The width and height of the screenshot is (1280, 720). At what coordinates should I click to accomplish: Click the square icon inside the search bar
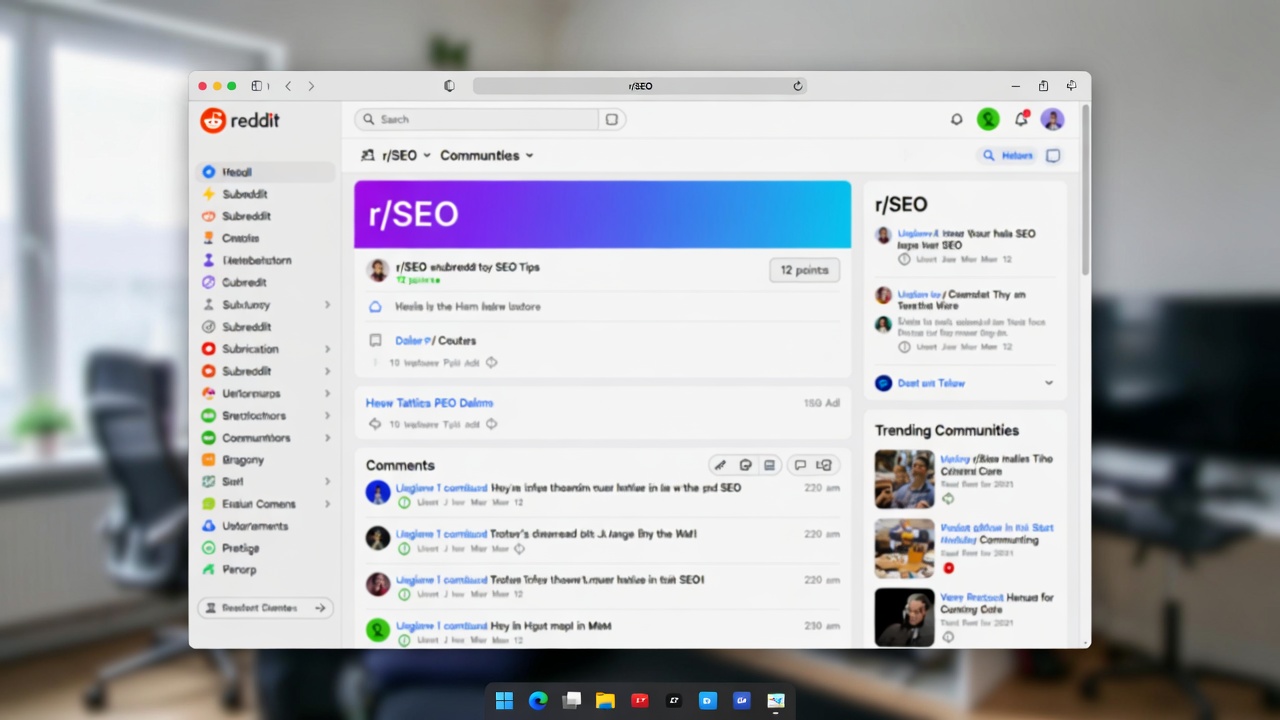click(x=612, y=119)
